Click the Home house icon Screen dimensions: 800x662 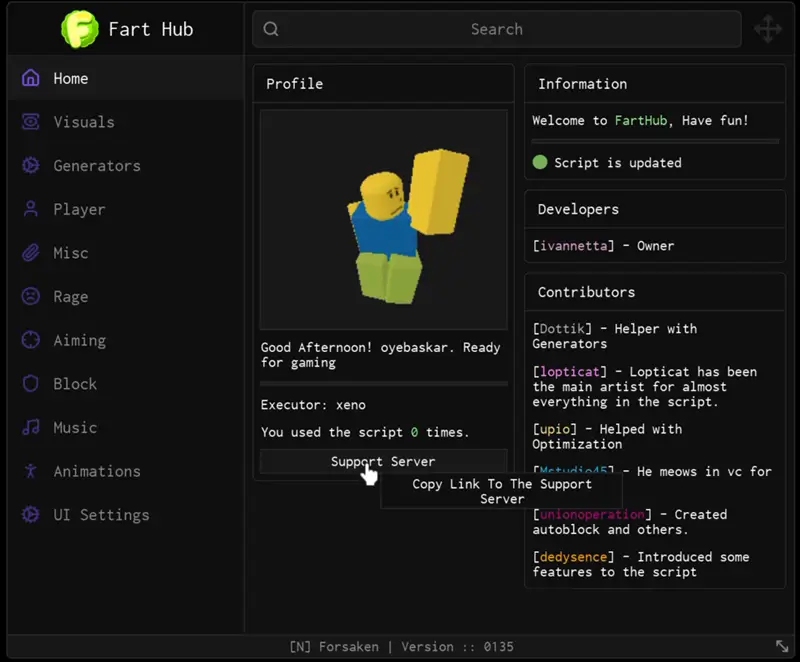point(31,78)
